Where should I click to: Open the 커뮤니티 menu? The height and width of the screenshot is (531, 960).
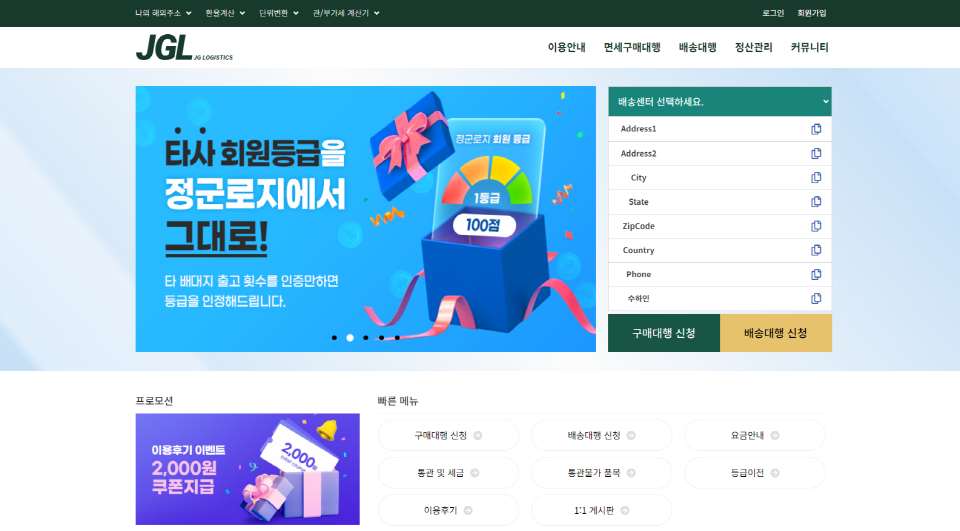pyautogui.click(x=809, y=47)
